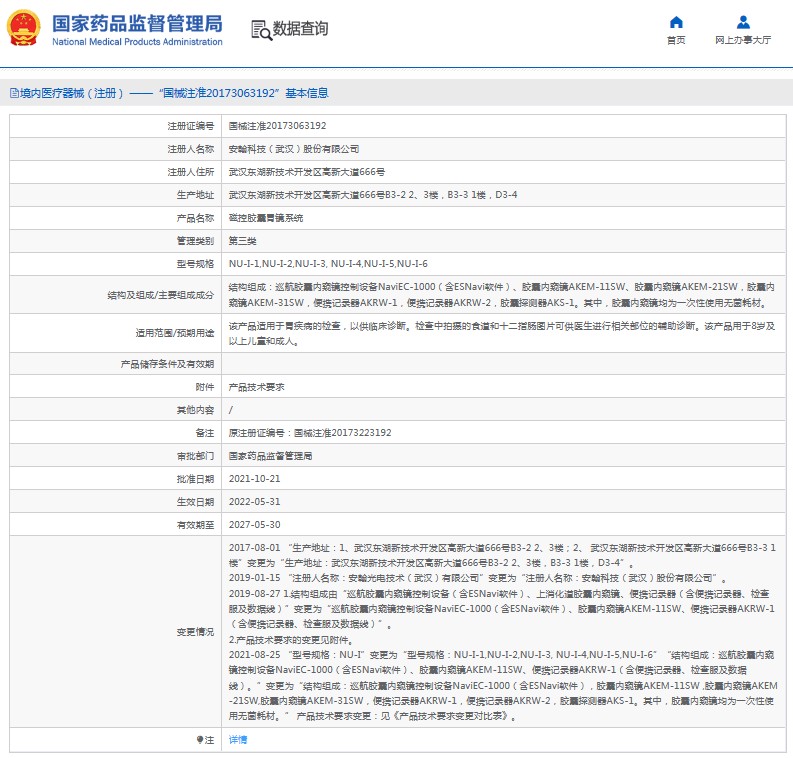Click the national emblem logo
793x758 pixels.
[24, 29]
